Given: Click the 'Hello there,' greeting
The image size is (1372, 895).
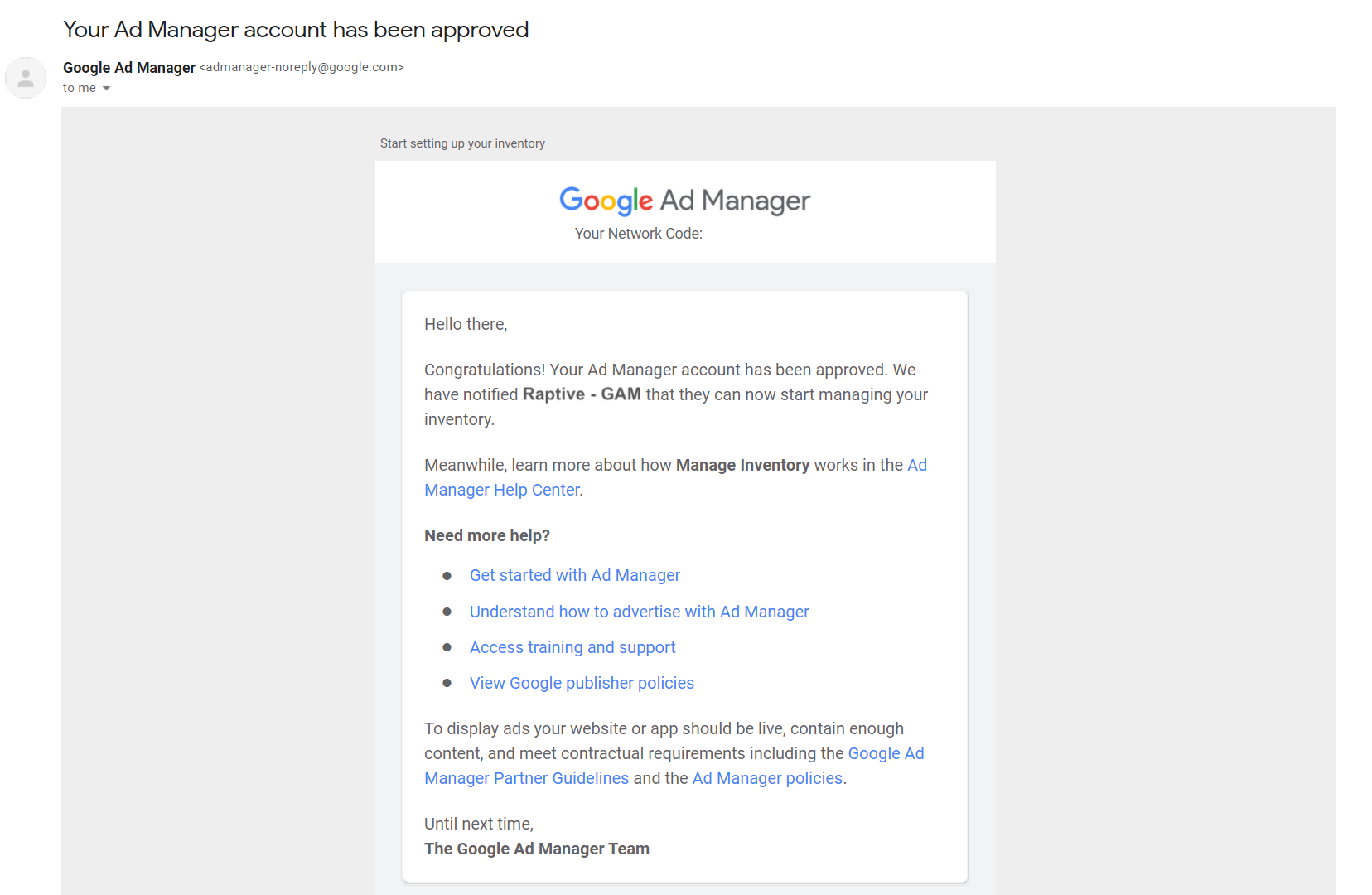Looking at the screenshot, I should point(466,324).
